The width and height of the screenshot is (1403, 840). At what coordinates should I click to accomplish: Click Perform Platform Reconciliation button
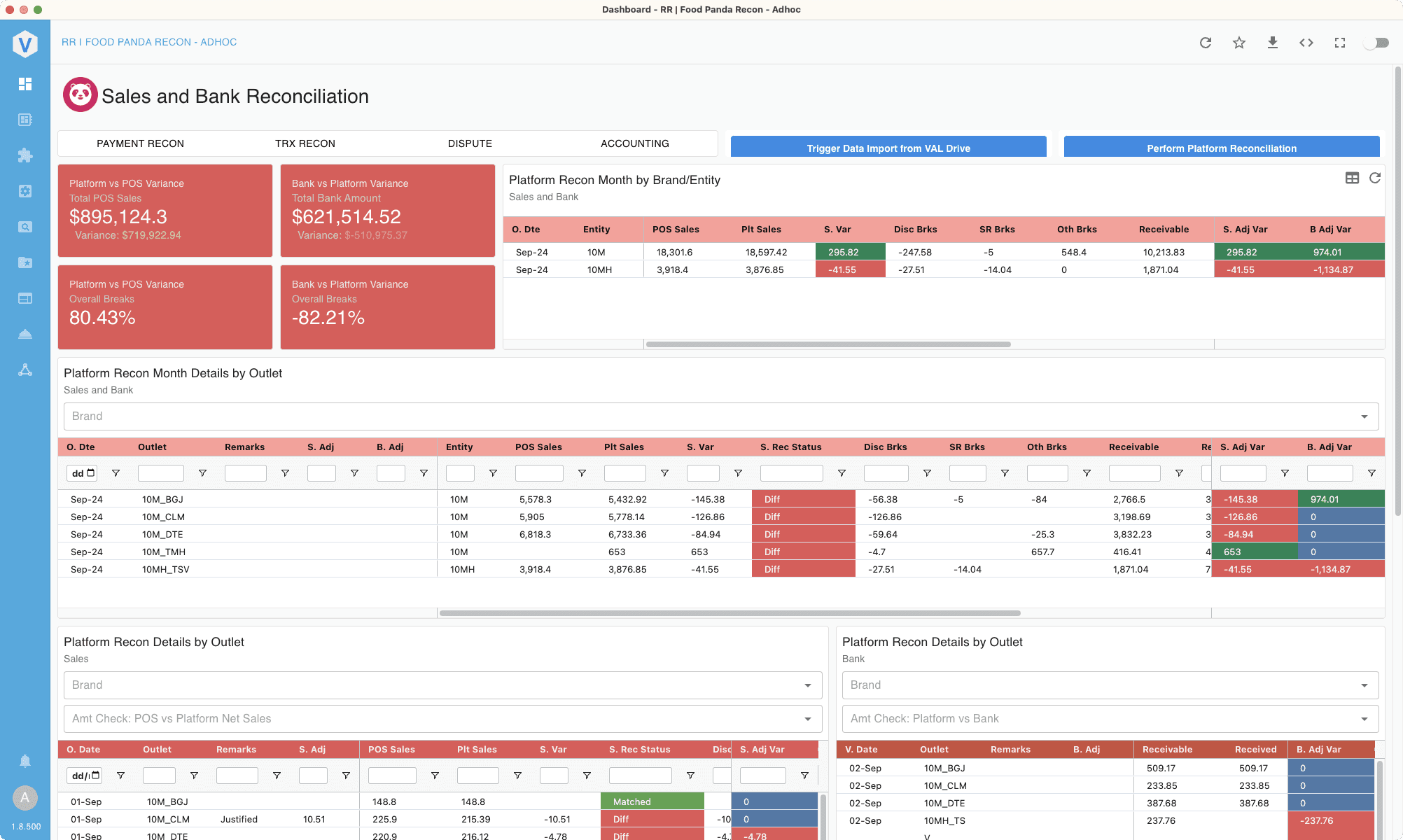1222,148
